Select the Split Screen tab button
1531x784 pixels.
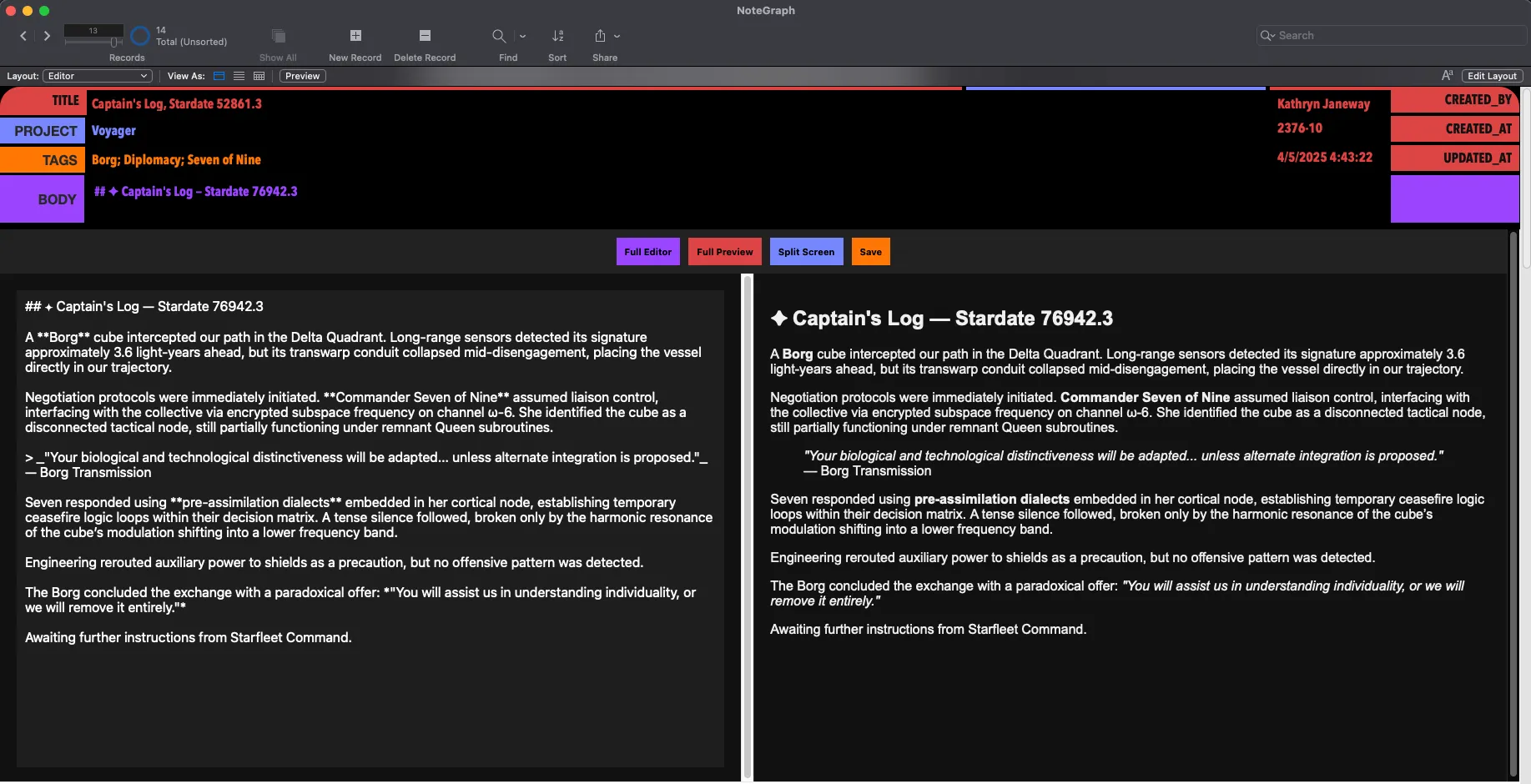coord(806,252)
